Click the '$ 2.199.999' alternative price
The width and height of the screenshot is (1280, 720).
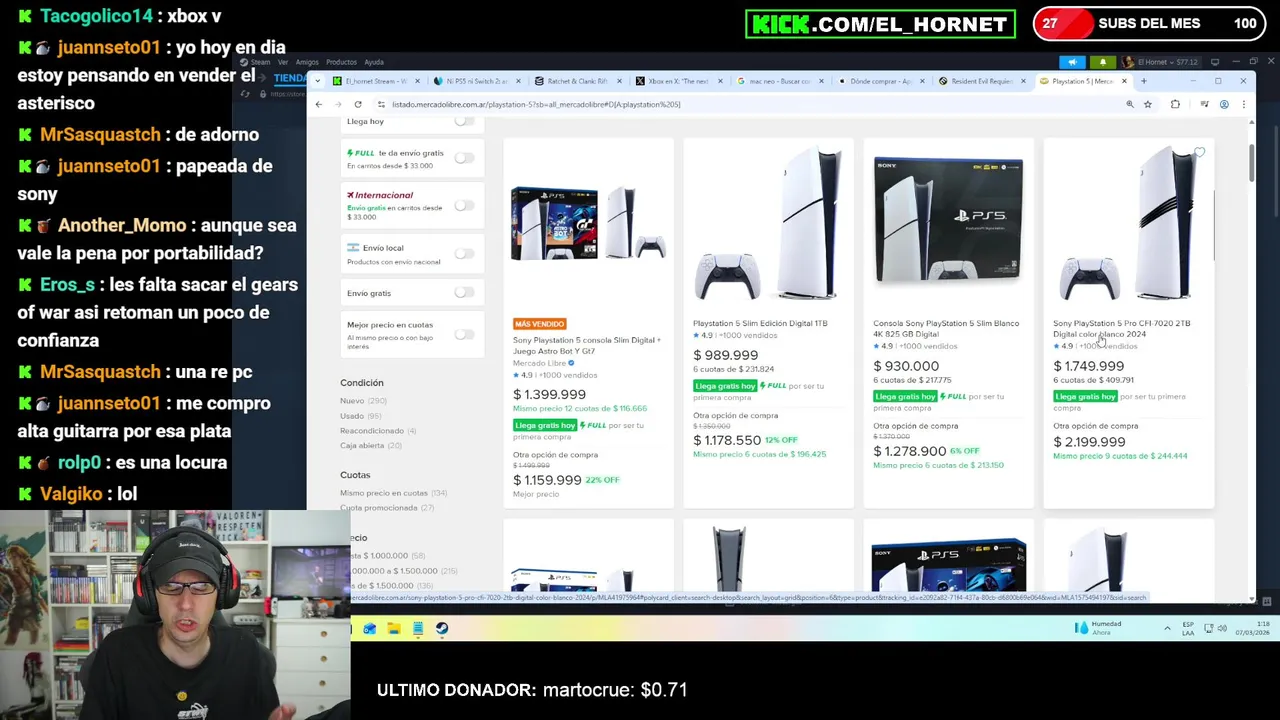pyautogui.click(x=1089, y=442)
